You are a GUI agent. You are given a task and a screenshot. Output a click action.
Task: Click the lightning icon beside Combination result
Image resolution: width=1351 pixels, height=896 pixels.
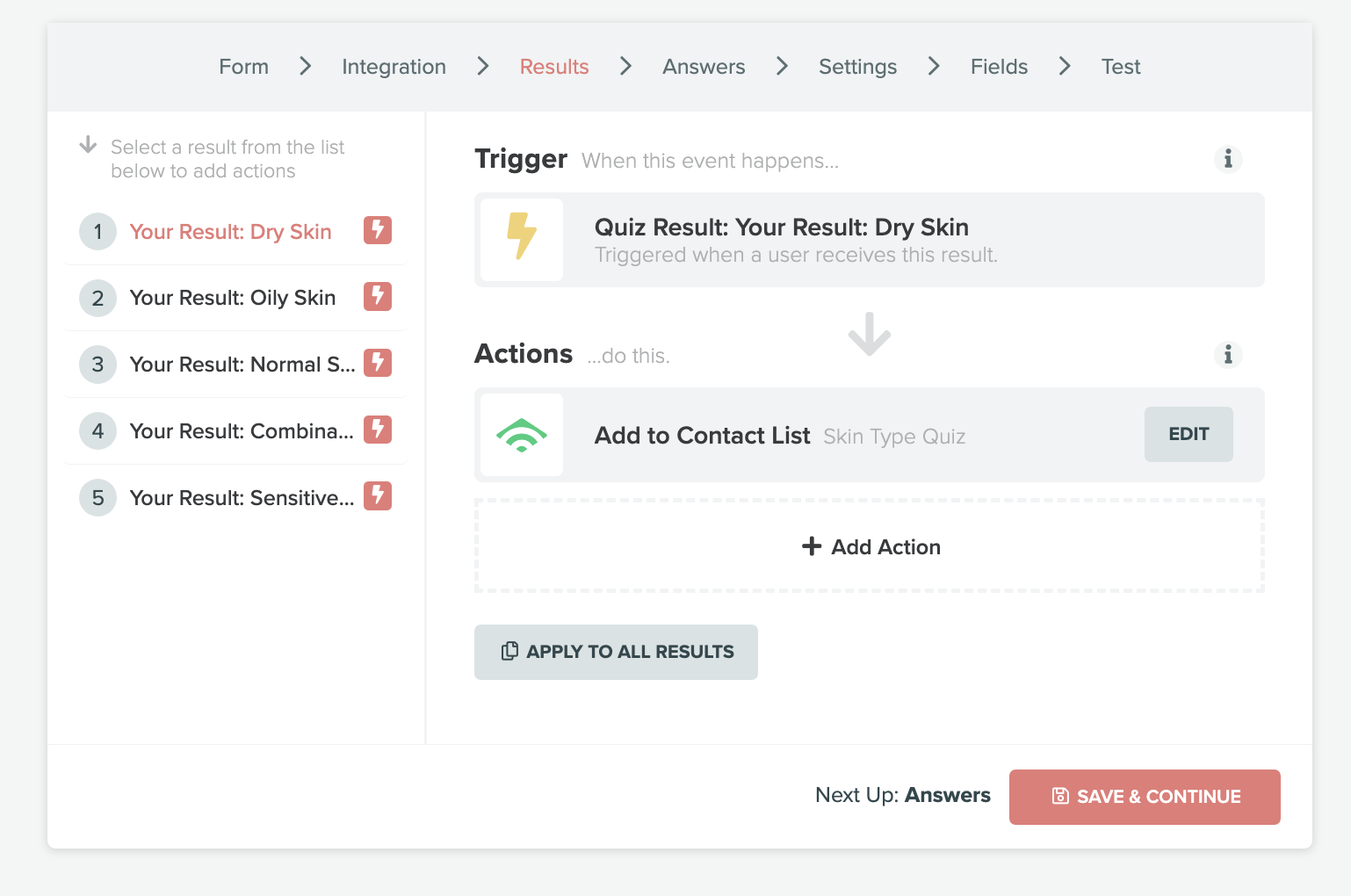tap(378, 430)
